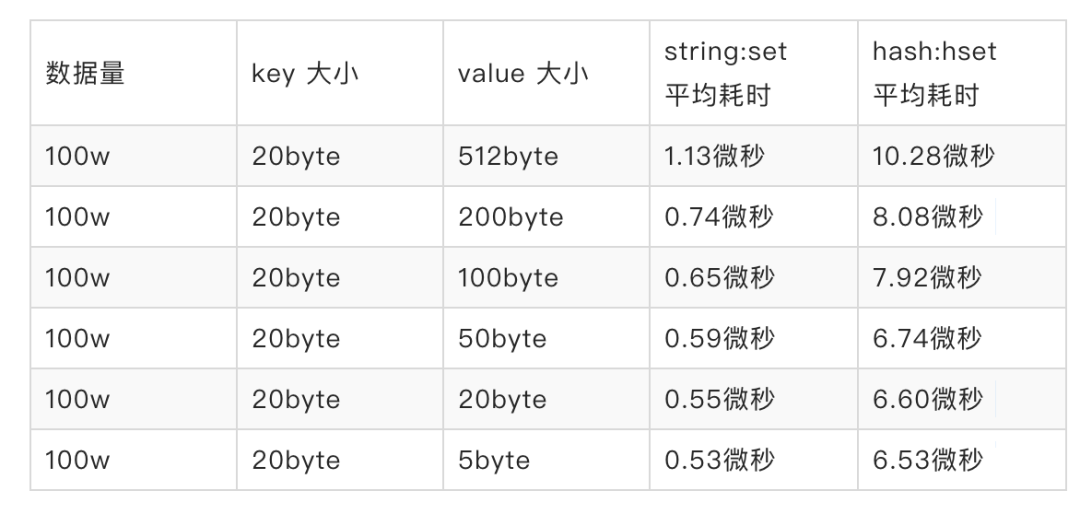
Task: Click the 100byte value cell
Action: [508, 278]
